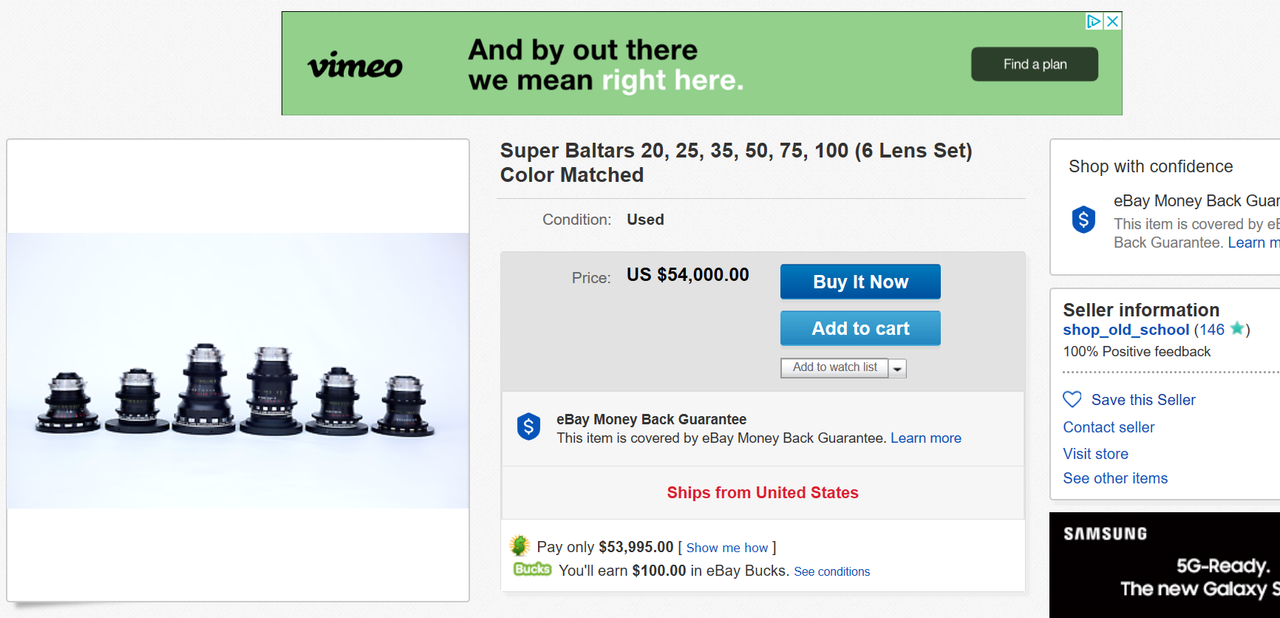The image size is (1280, 618).
Task: Click the Vimeo logo in banner
Action: [355, 67]
